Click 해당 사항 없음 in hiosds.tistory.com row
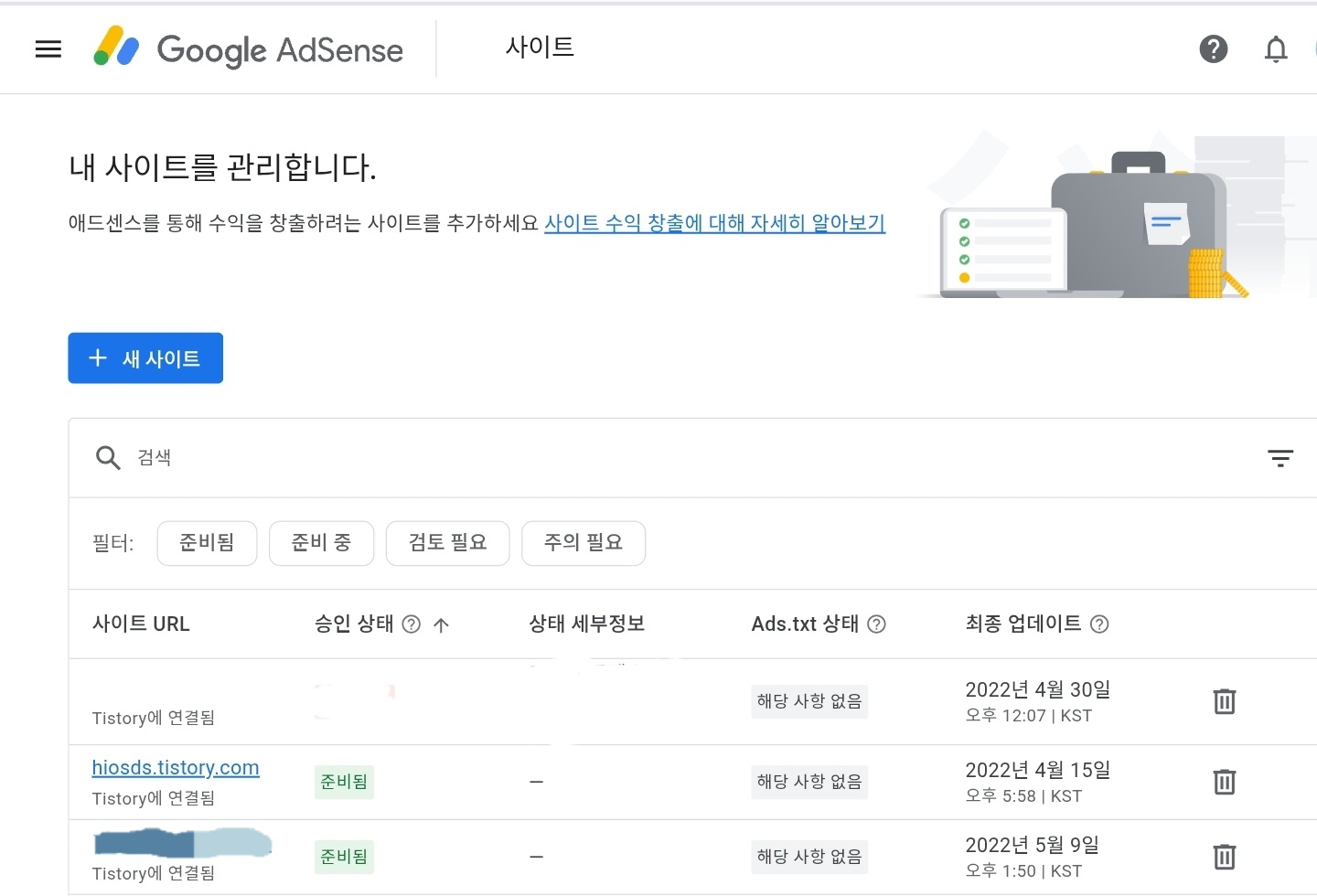 tap(809, 782)
